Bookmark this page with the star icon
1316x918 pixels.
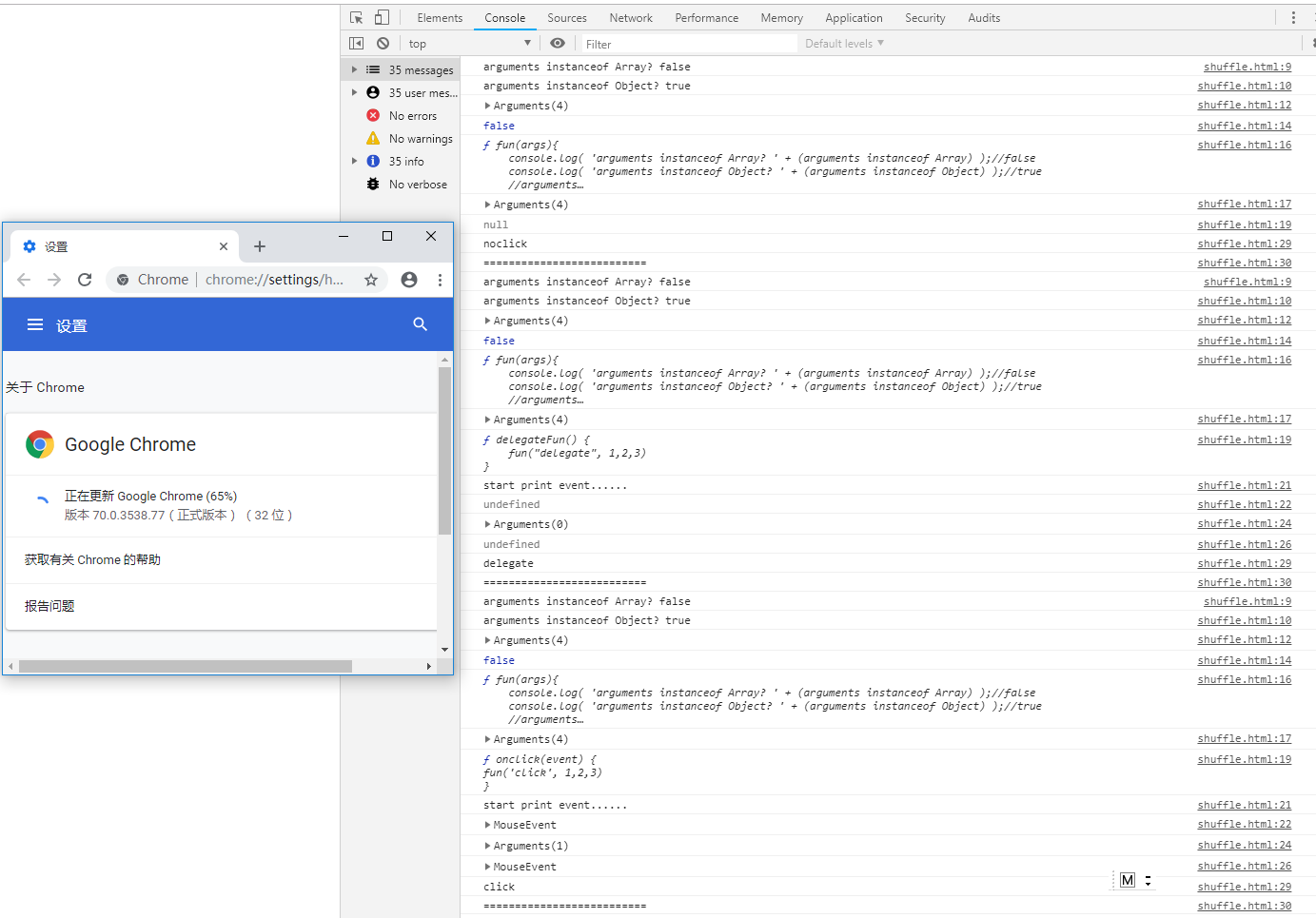tap(371, 280)
